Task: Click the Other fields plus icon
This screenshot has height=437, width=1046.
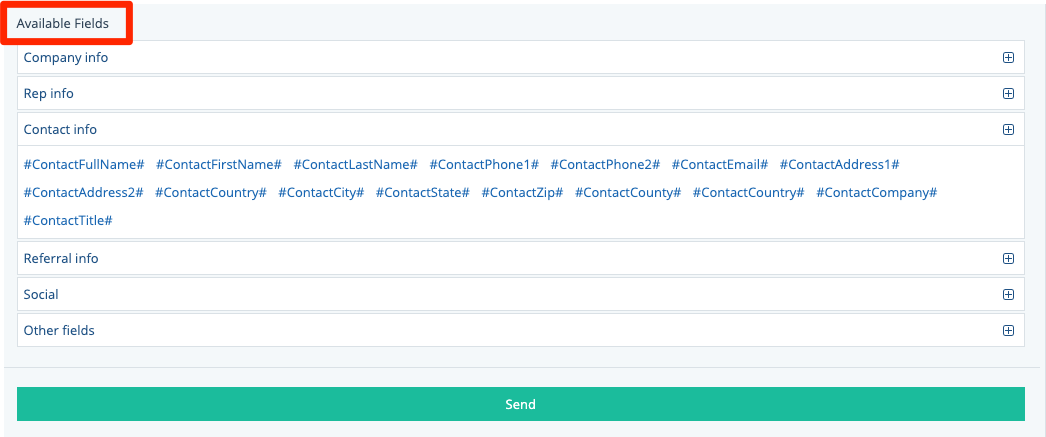Action: [1008, 331]
